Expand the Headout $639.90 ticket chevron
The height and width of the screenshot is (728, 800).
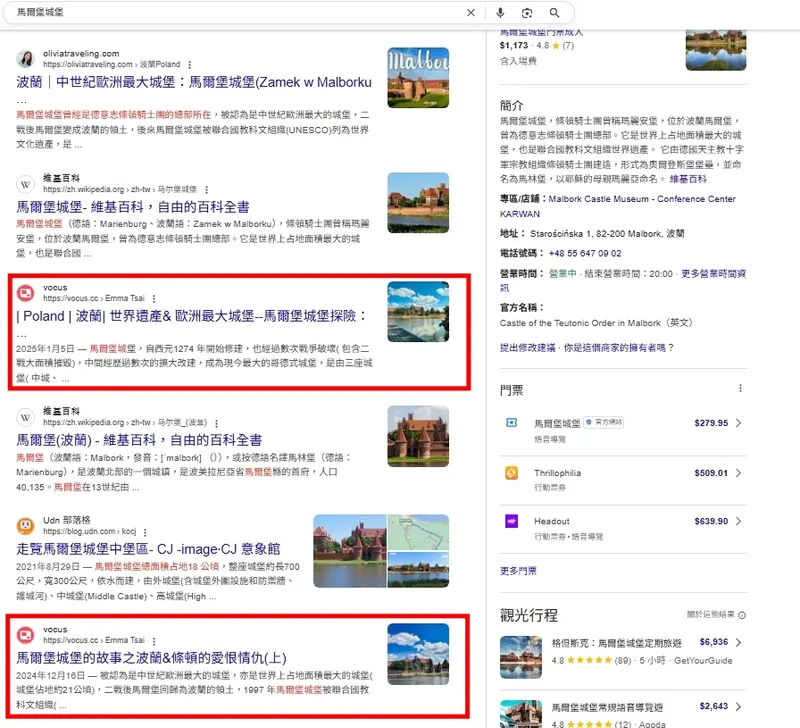[738, 521]
